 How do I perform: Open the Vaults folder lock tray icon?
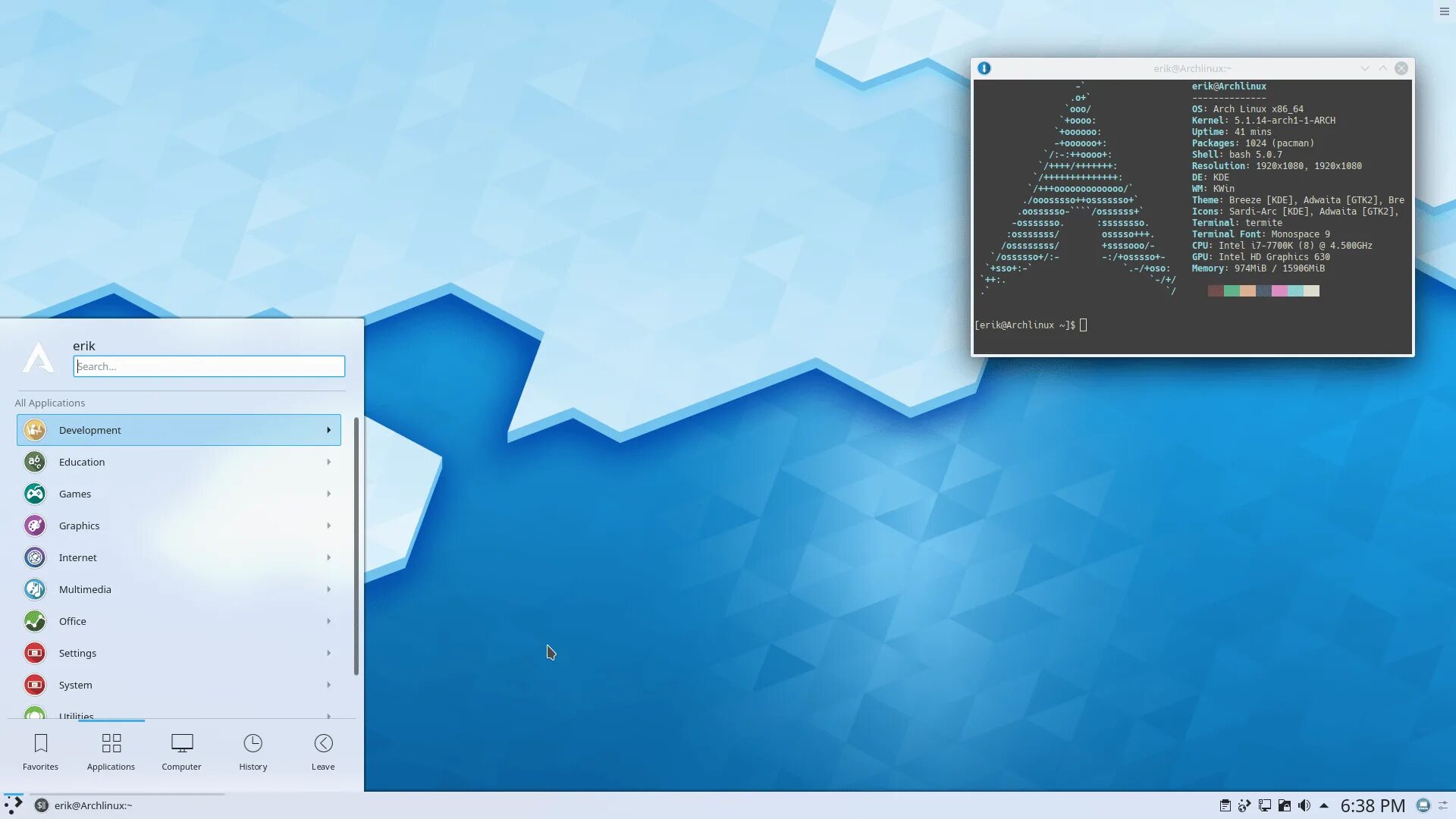click(x=1284, y=806)
